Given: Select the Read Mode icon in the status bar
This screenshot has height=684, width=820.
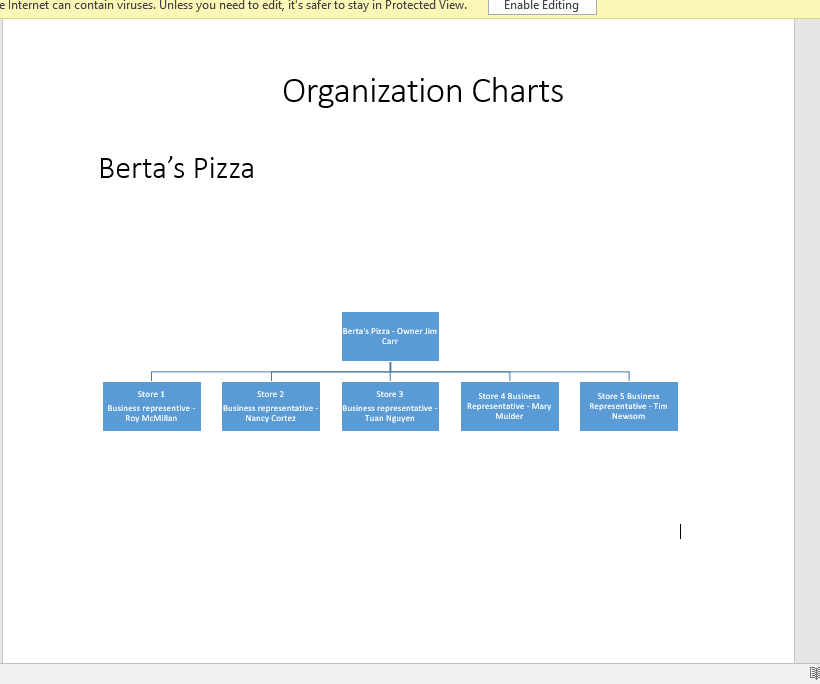Looking at the screenshot, I should pyautogui.click(x=812, y=671).
